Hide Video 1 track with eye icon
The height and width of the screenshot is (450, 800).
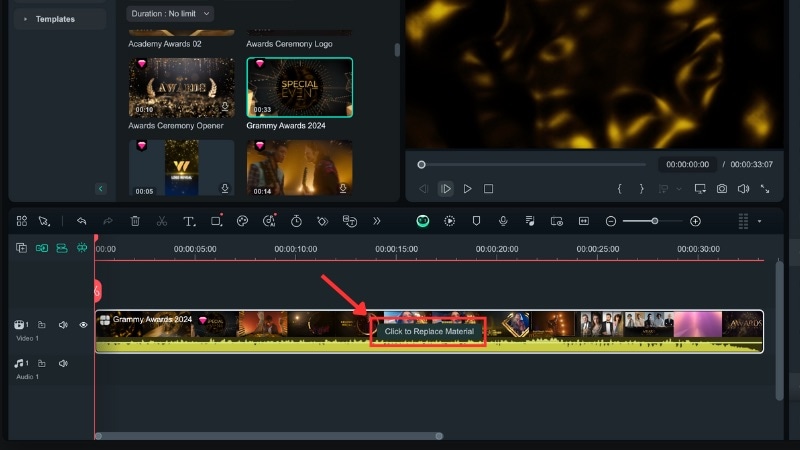[x=83, y=324]
